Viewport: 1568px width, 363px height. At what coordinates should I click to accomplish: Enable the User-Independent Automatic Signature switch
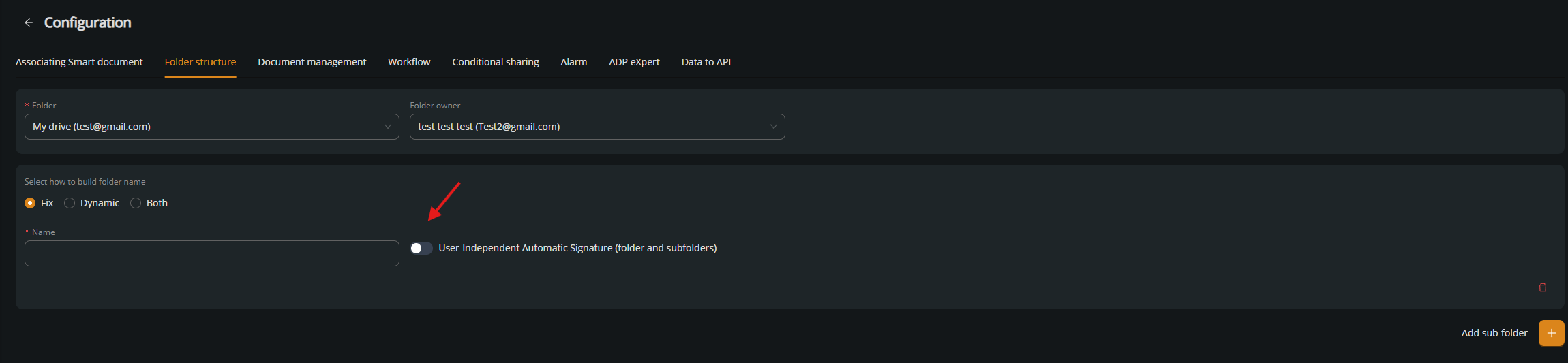tap(421, 248)
